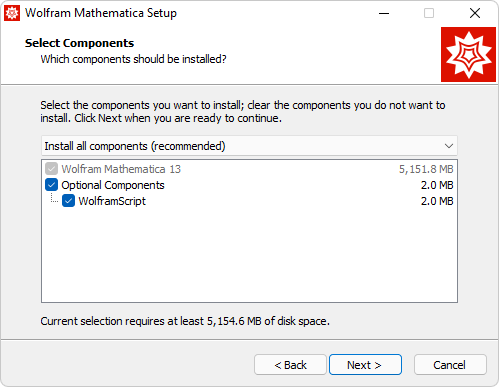Select the Optional Components row label
The height and width of the screenshot is (387, 499).
[x=113, y=185]
